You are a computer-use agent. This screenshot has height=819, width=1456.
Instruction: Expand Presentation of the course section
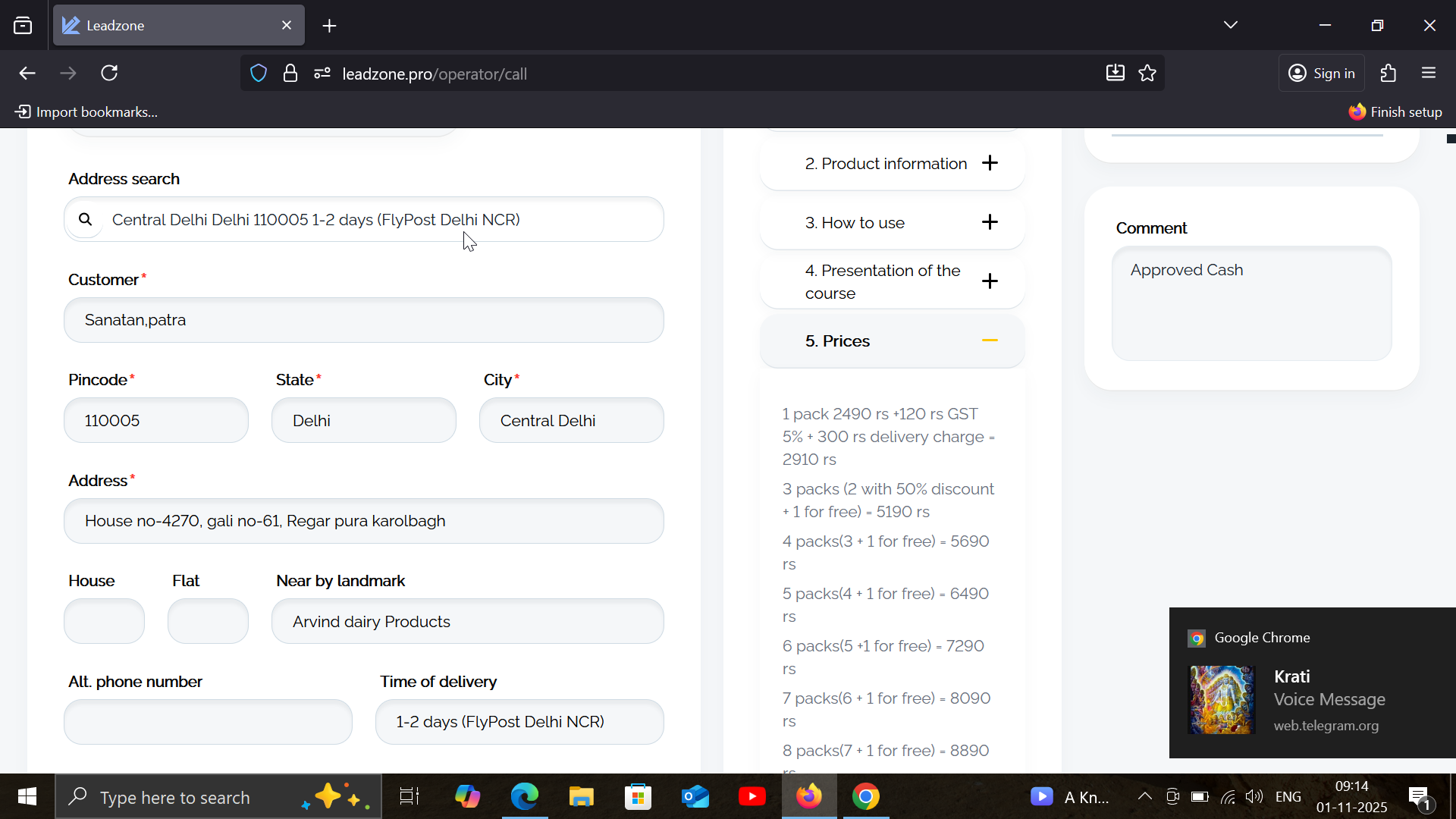point(990,281)
